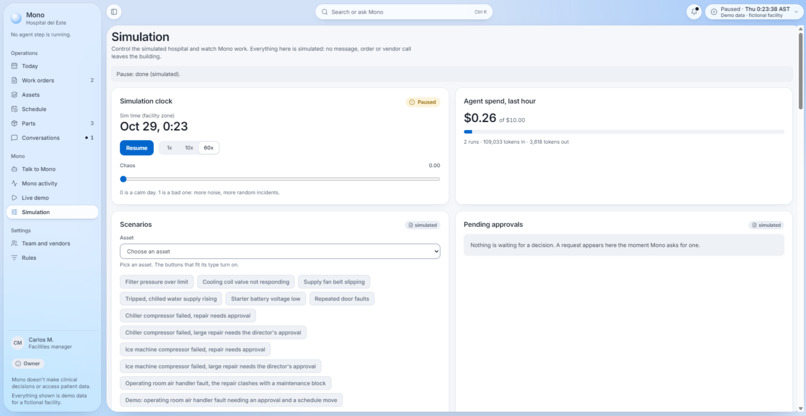Screen dimensions: 806x416
Task: Click the Chaos slider handle
Action: click(x=123, y=179)
